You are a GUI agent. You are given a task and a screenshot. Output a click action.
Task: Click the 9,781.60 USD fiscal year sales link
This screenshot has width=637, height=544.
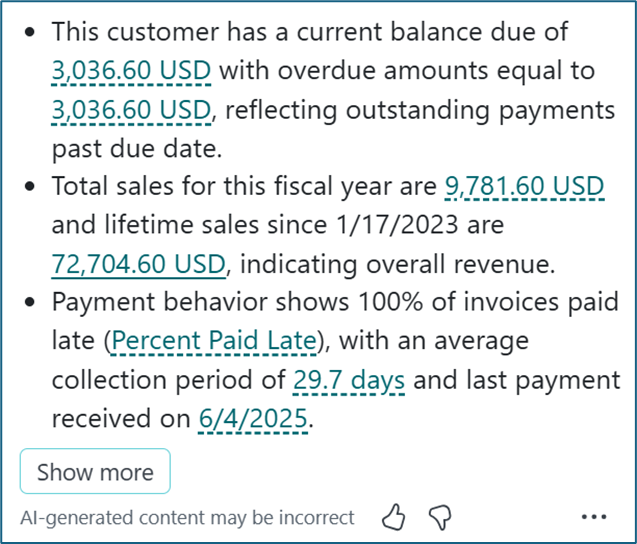(x=524, y=187)
